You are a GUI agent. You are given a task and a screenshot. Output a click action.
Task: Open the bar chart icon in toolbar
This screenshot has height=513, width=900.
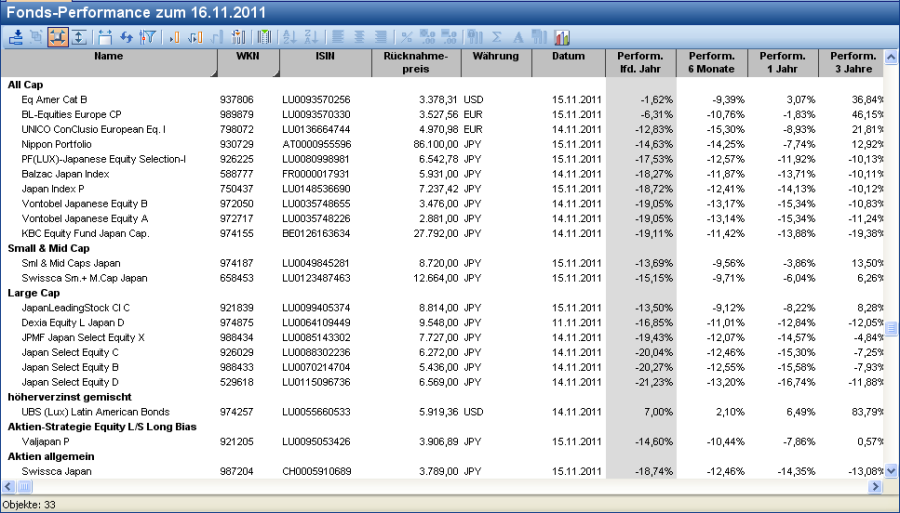[x=562, y=37]
